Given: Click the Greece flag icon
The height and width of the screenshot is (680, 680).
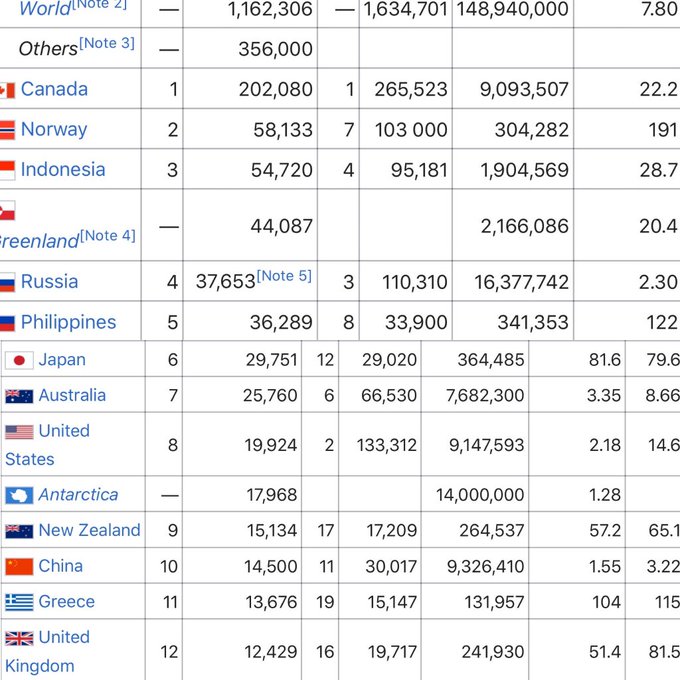Looking at the screenshot, I should (x=19, y=602).
